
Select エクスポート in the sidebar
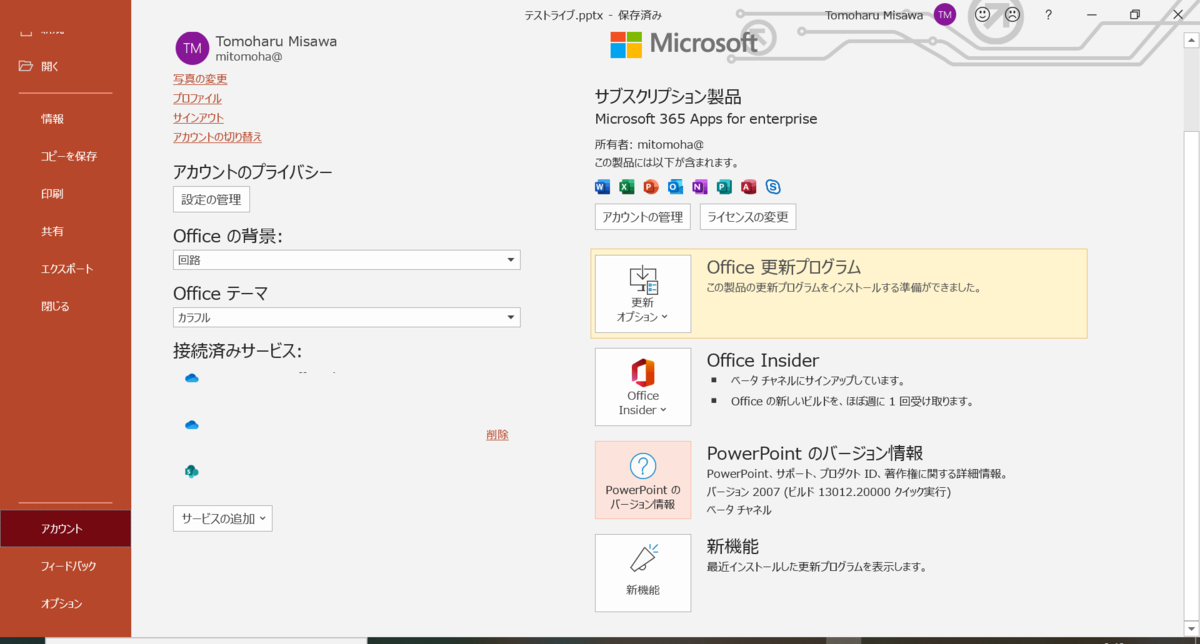(67, 269)
